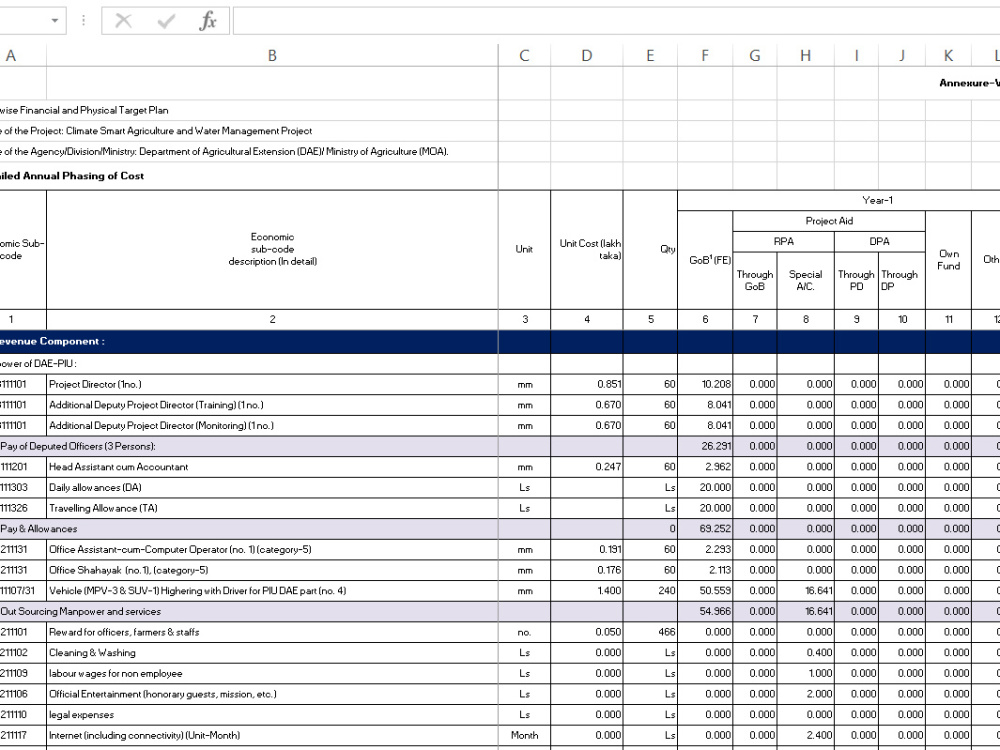Select the 'Special A/C.' header cell
Image resolution: width=1000 pixels, height=750 pixels.
coord(805,281)
